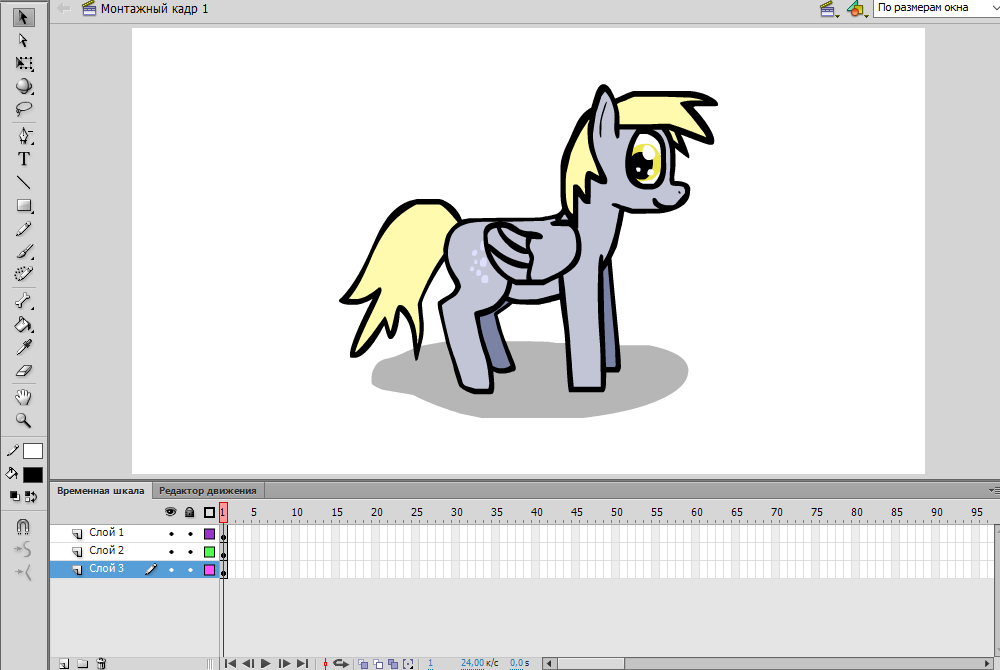The width and height of the screenshot is (1000, 670).
Task: Switch to Редактор движения tab
Action: pos(208,490)
